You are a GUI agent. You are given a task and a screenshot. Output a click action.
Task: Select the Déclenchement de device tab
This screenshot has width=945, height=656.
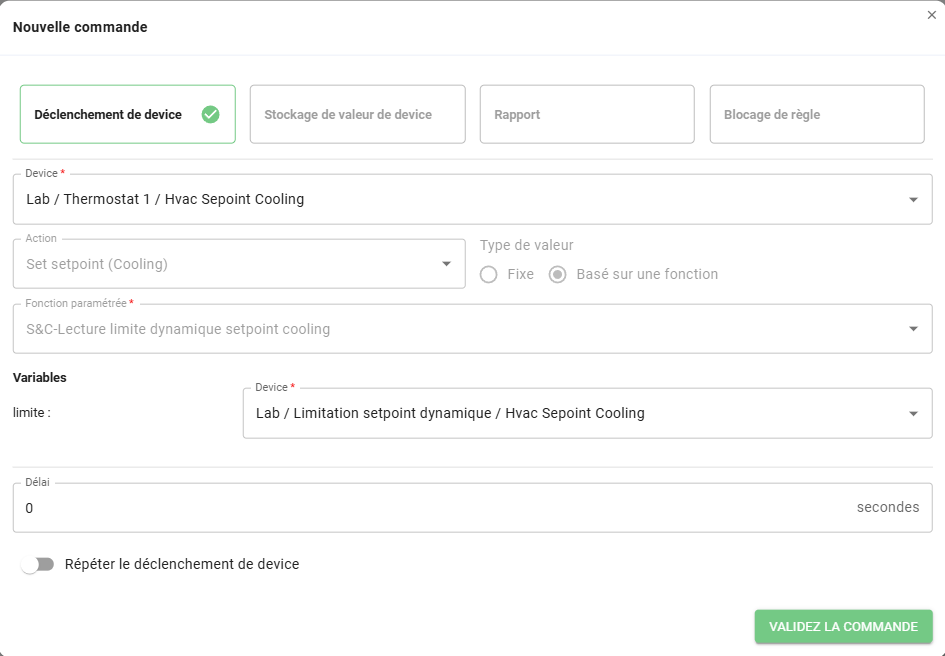(108, 115)
